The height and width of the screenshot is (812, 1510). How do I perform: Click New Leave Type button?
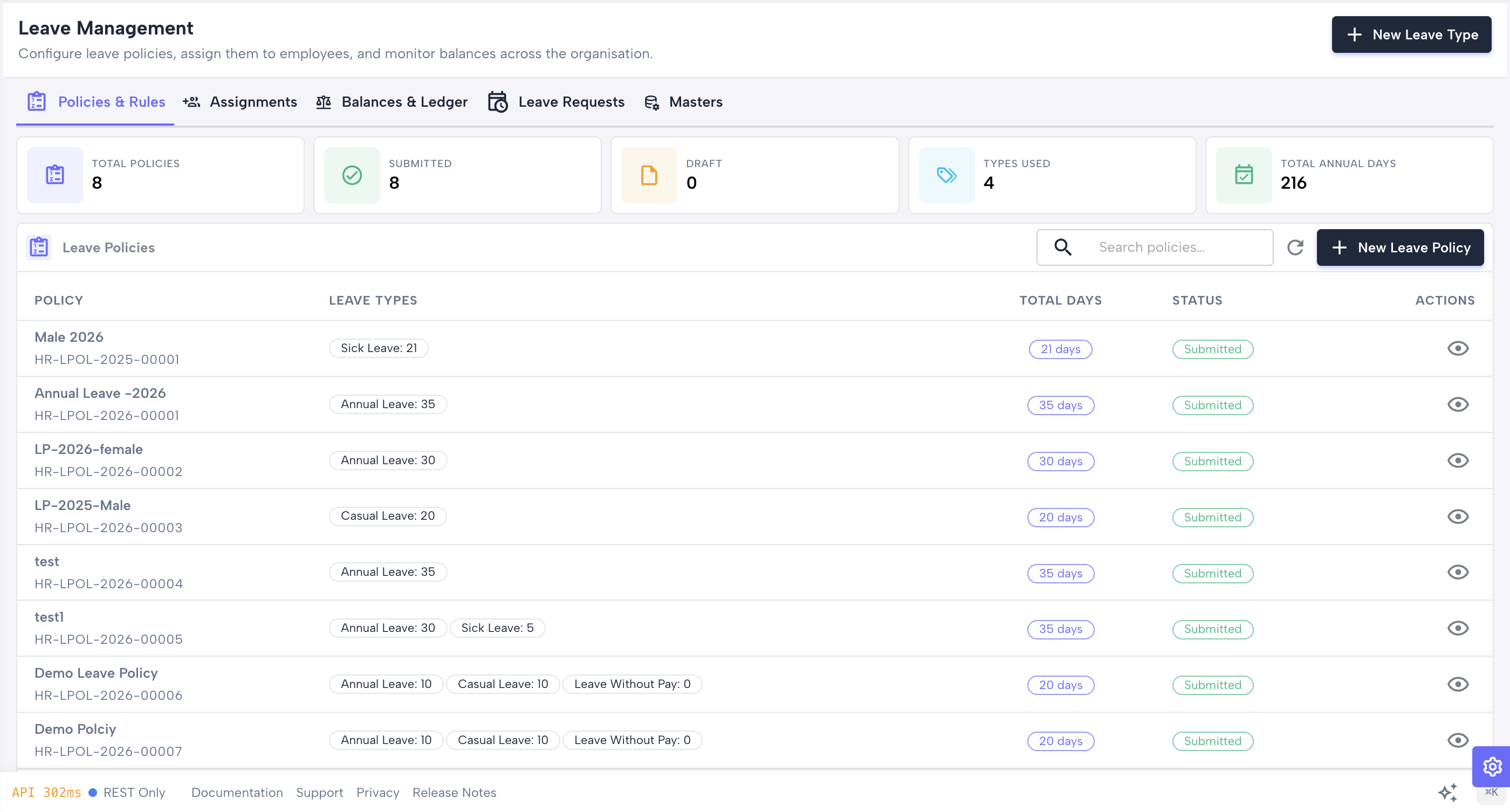click(1411, 35)
